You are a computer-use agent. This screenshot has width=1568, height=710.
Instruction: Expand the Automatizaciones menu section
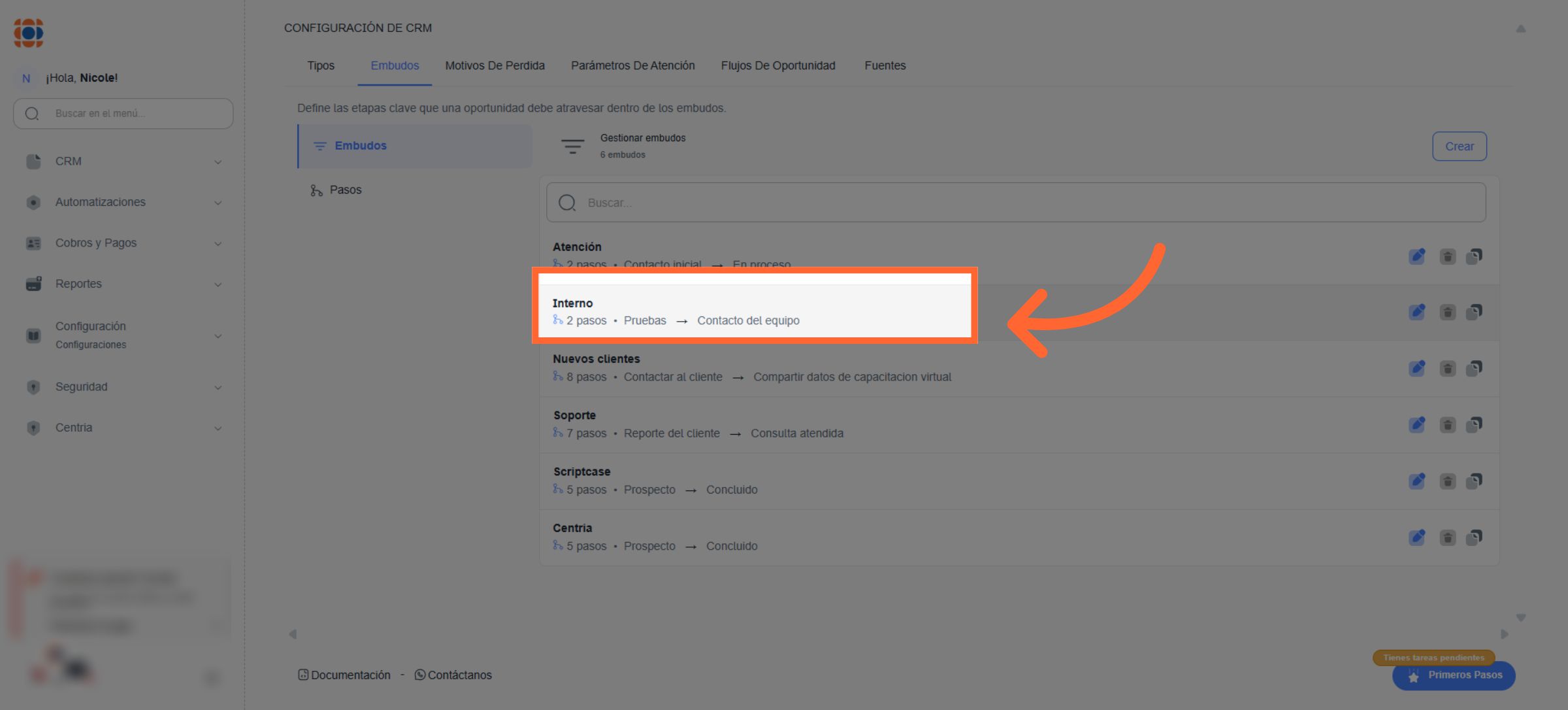tap(218, 203)
